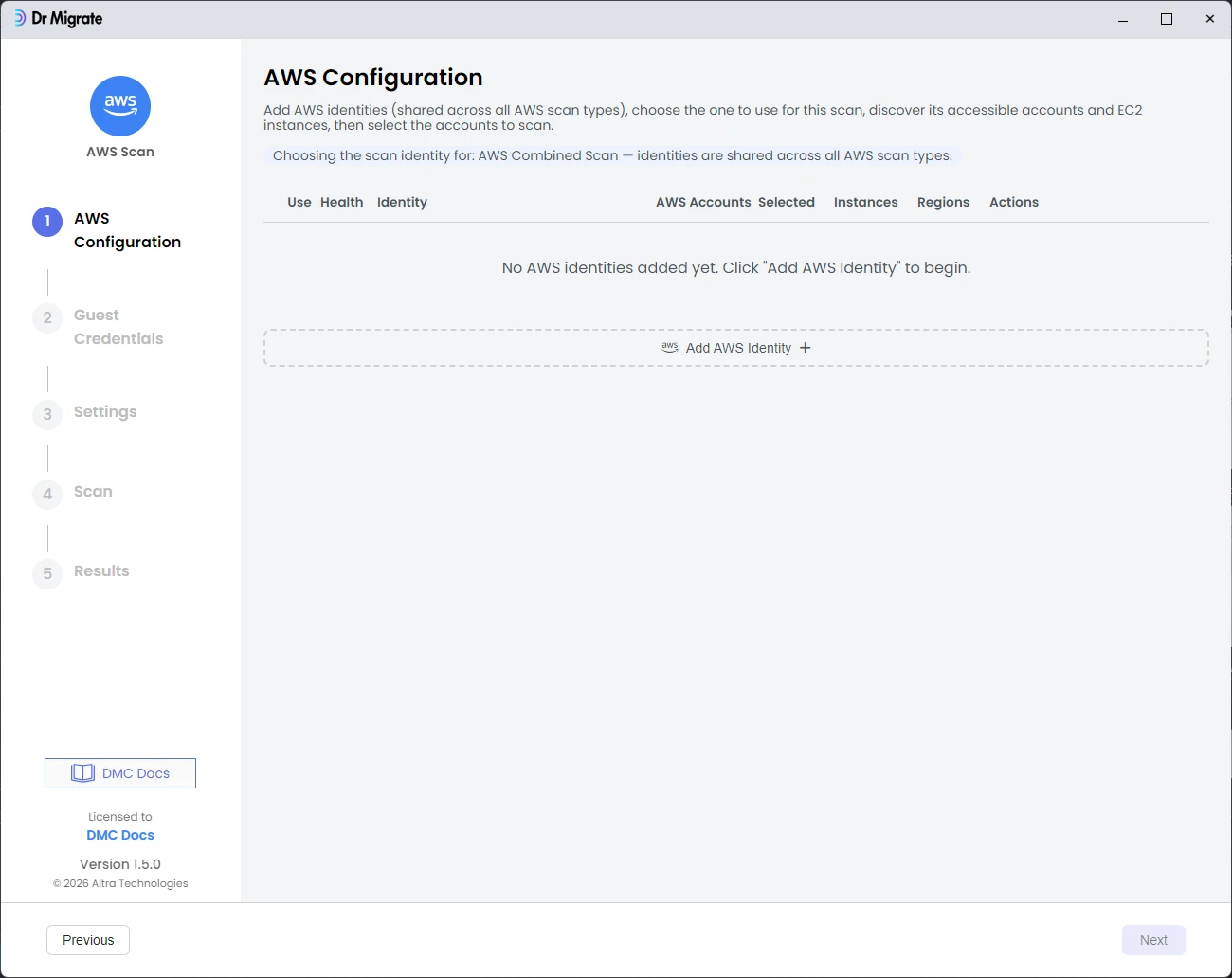Go to the Settings step
The width and height of the screenshot is (1232, 978).
105,411
